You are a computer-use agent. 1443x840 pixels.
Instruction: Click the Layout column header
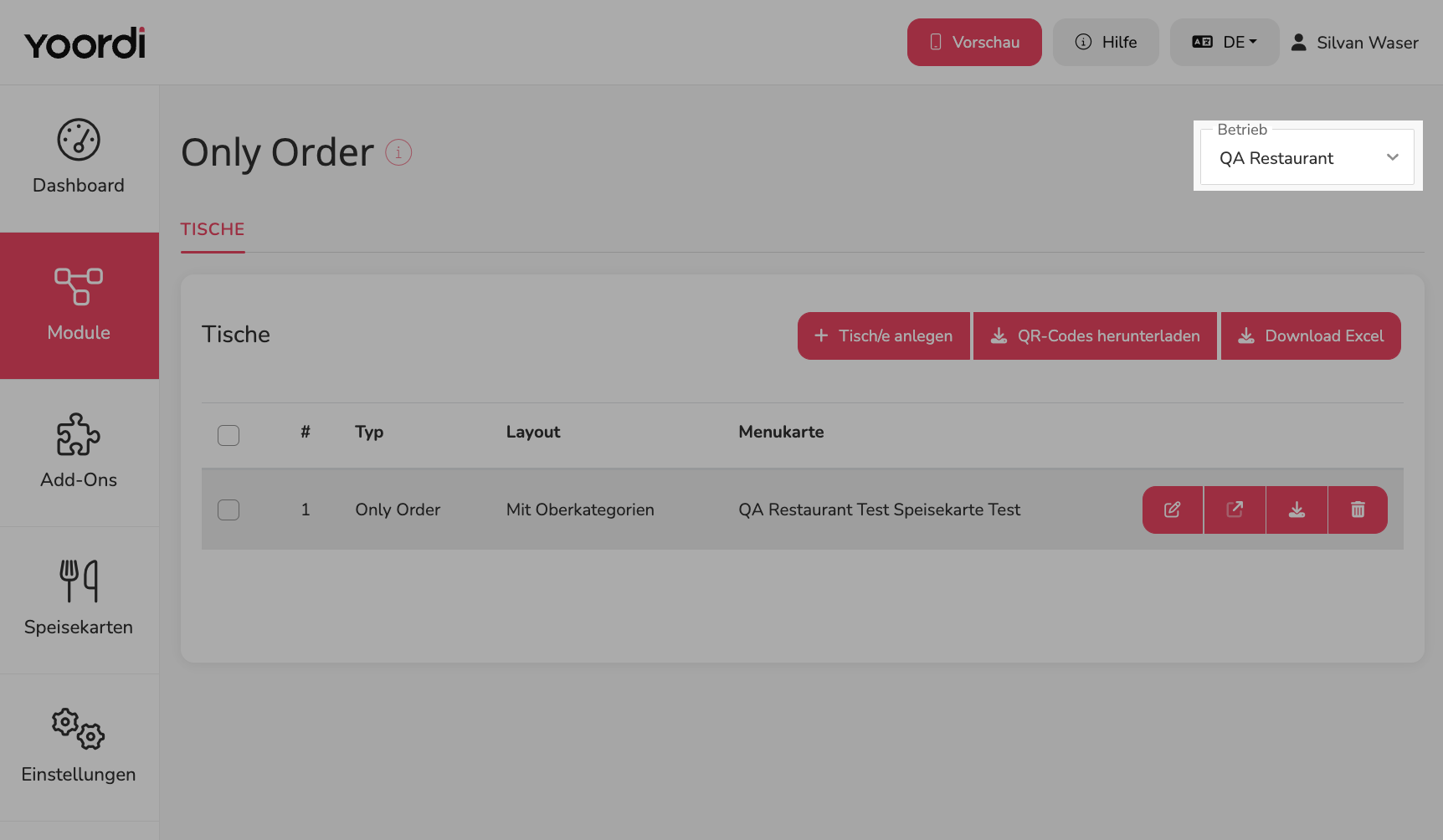(533, 433)
